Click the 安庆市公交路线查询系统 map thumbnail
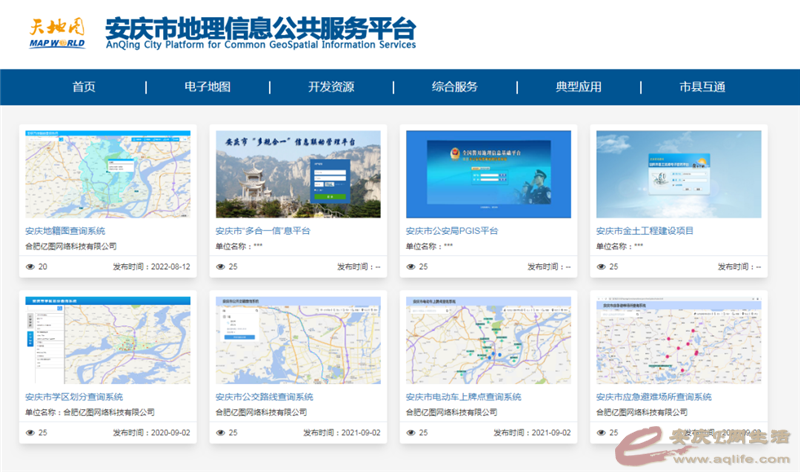 pyautogui.click(x=295, y=339)
